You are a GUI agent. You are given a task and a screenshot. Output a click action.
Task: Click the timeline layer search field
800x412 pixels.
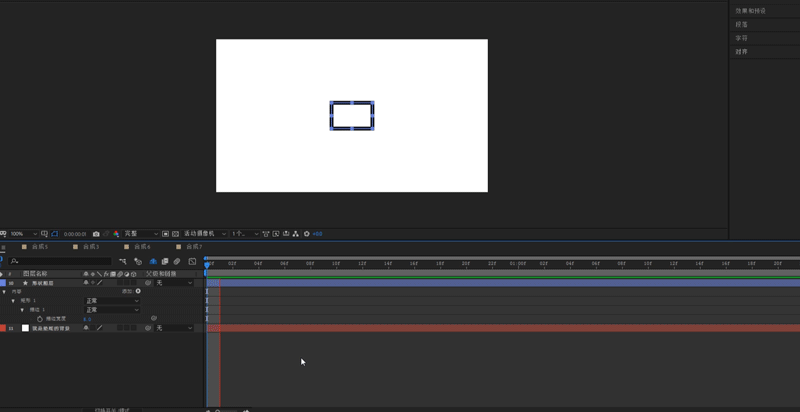click(60, 261)
